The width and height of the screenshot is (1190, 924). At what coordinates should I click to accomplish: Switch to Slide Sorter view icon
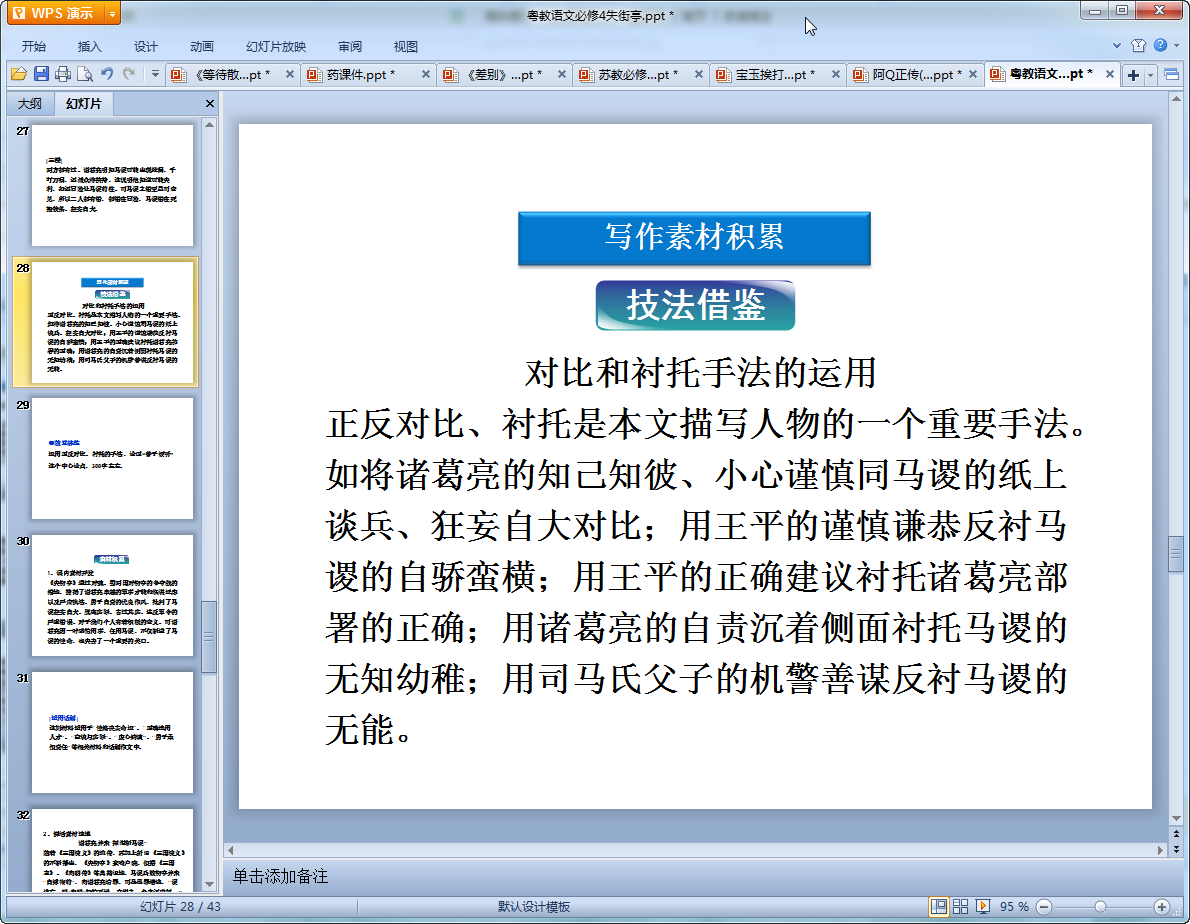coord(960,907)
